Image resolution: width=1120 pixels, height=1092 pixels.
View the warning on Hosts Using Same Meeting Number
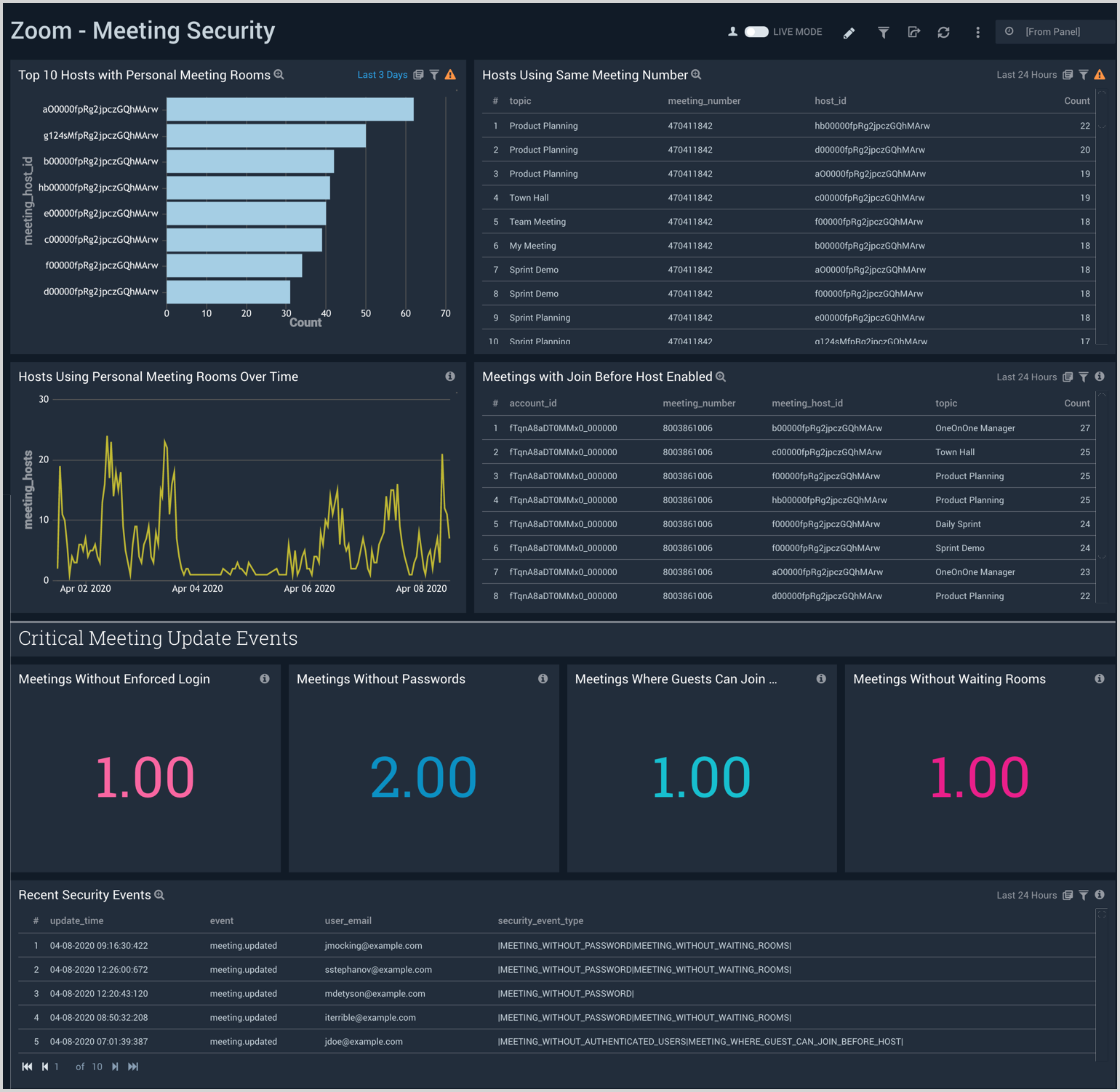tap(1100, 74)
